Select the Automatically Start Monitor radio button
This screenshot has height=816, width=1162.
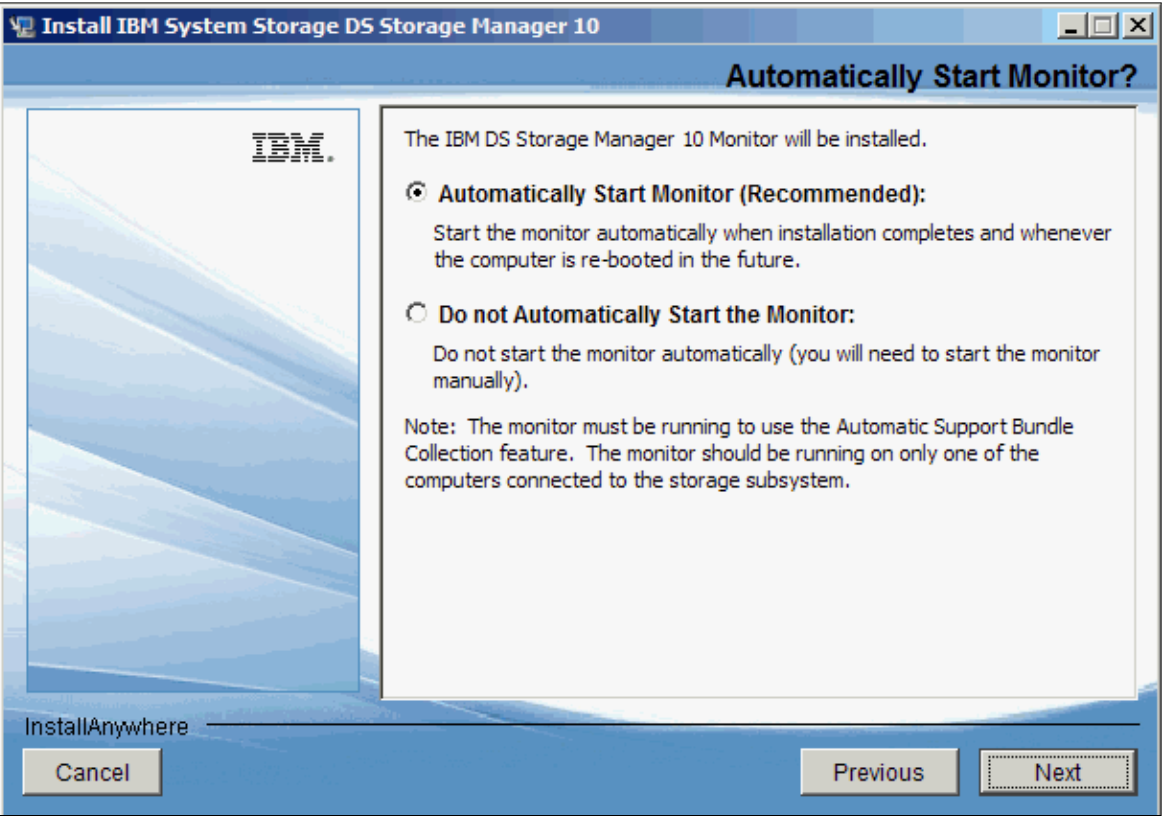[417, 193]
